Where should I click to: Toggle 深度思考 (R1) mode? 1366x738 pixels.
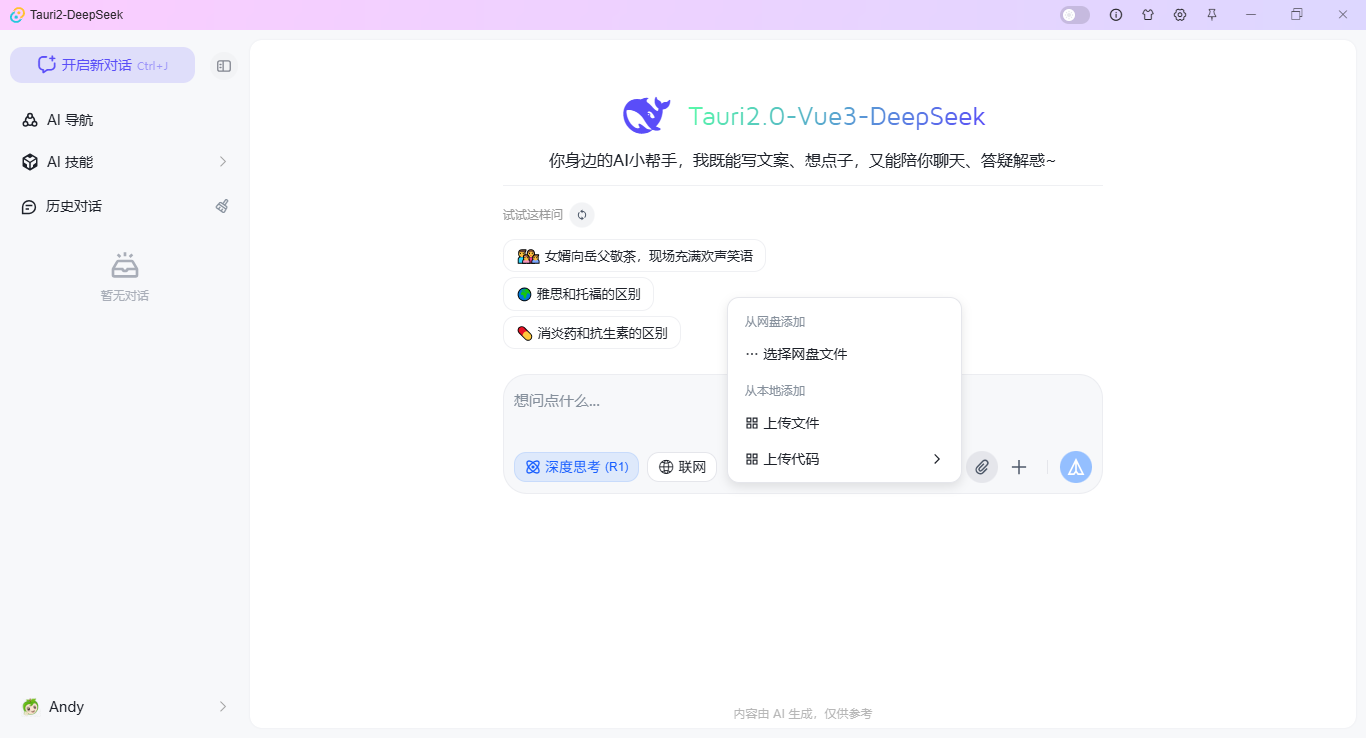(x=576, y=467)
